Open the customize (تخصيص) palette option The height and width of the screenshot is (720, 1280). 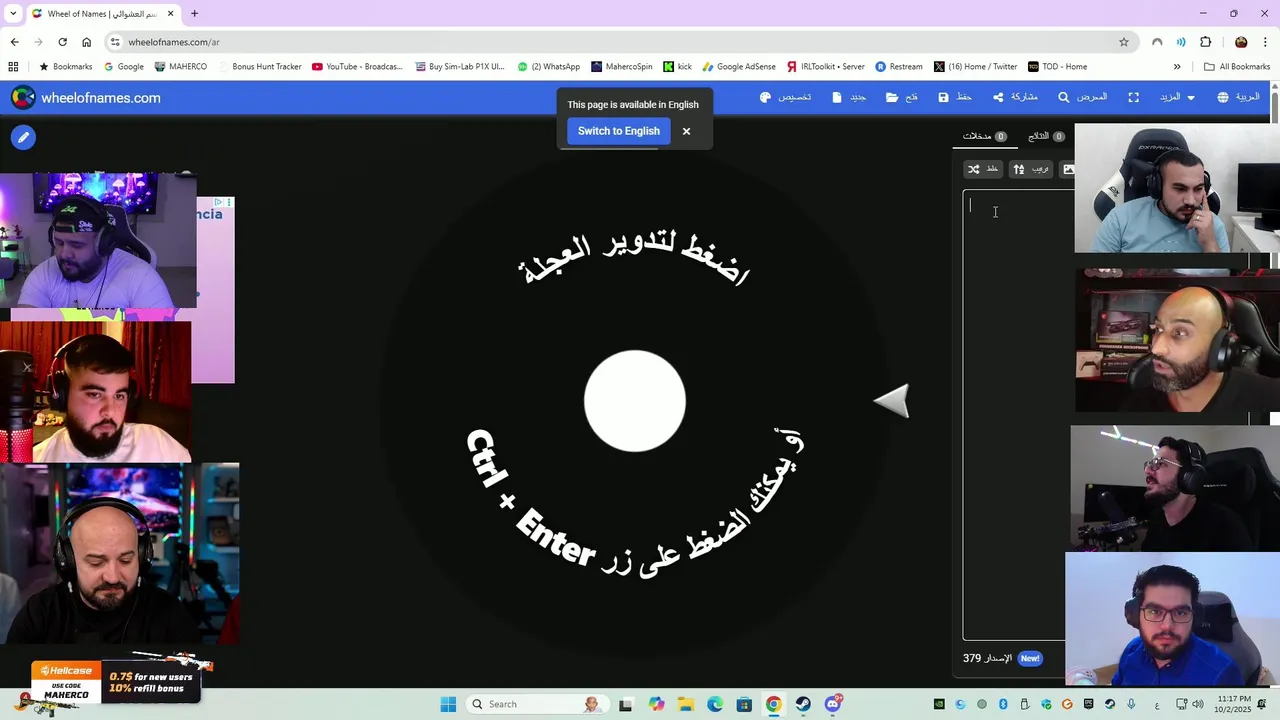pyautogui.click(x=786, y=97)
